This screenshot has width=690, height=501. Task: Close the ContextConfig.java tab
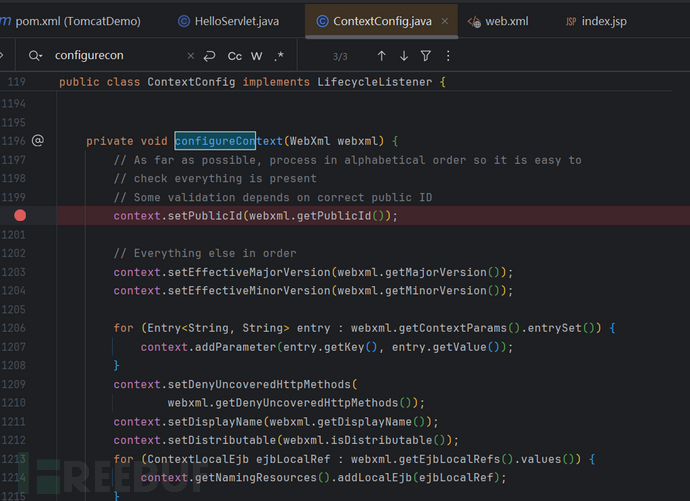(x=444, y=21)
